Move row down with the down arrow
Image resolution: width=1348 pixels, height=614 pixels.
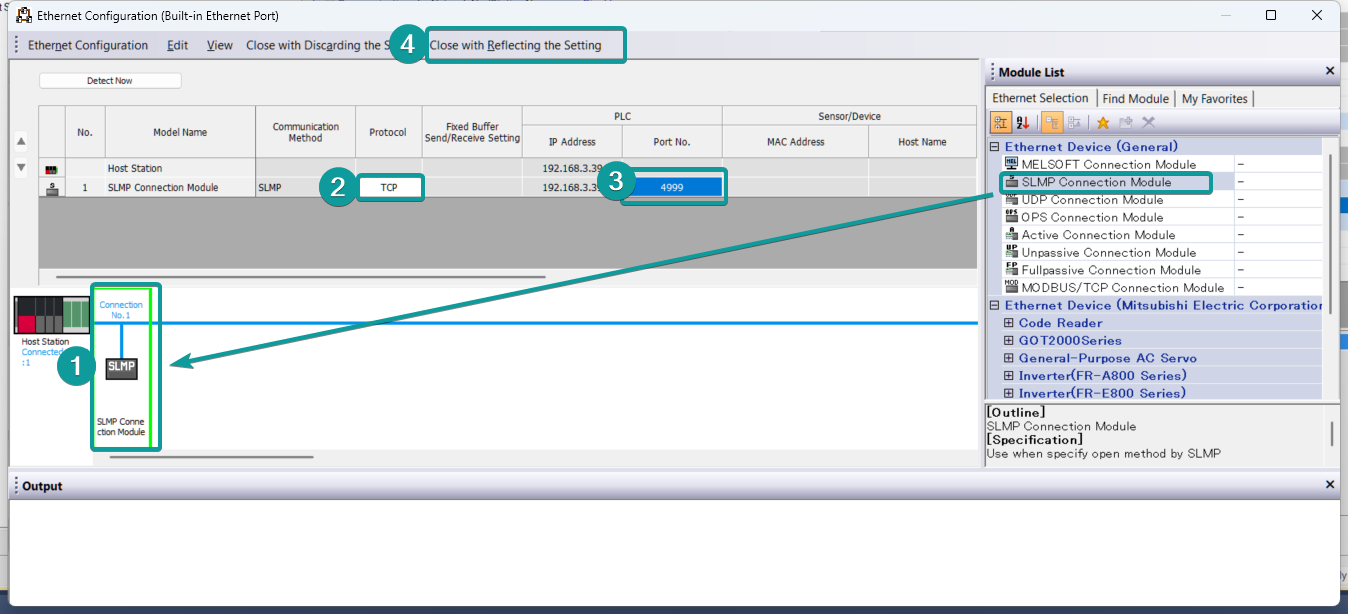click(21, 167)
